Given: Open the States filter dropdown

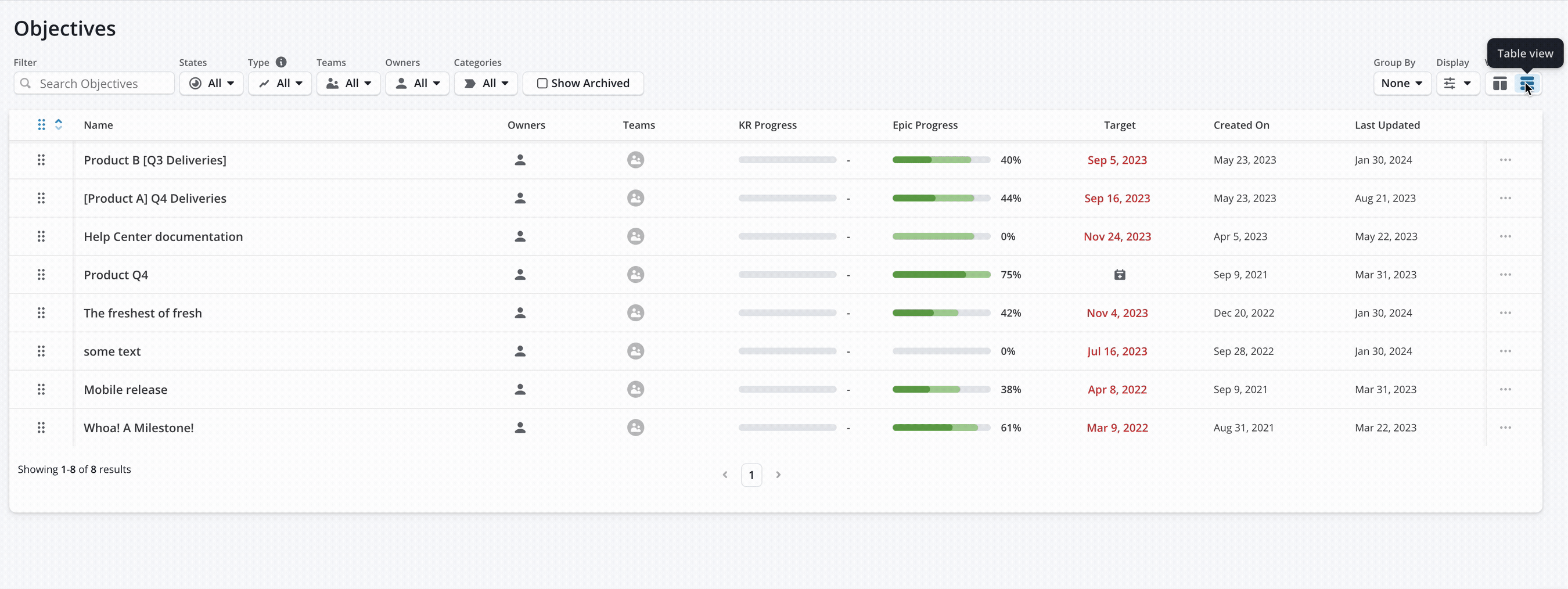Looking at the screenshot, I should 211,84.
